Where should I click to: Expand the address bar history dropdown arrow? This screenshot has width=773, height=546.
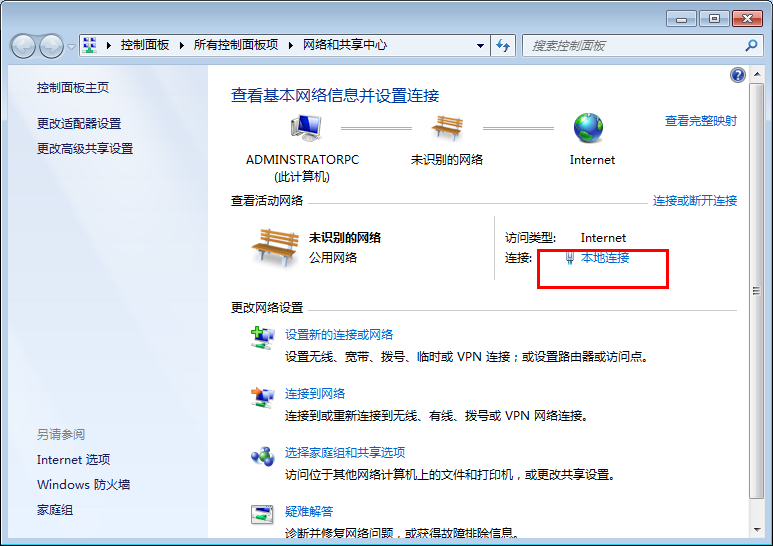coord(481,46)
